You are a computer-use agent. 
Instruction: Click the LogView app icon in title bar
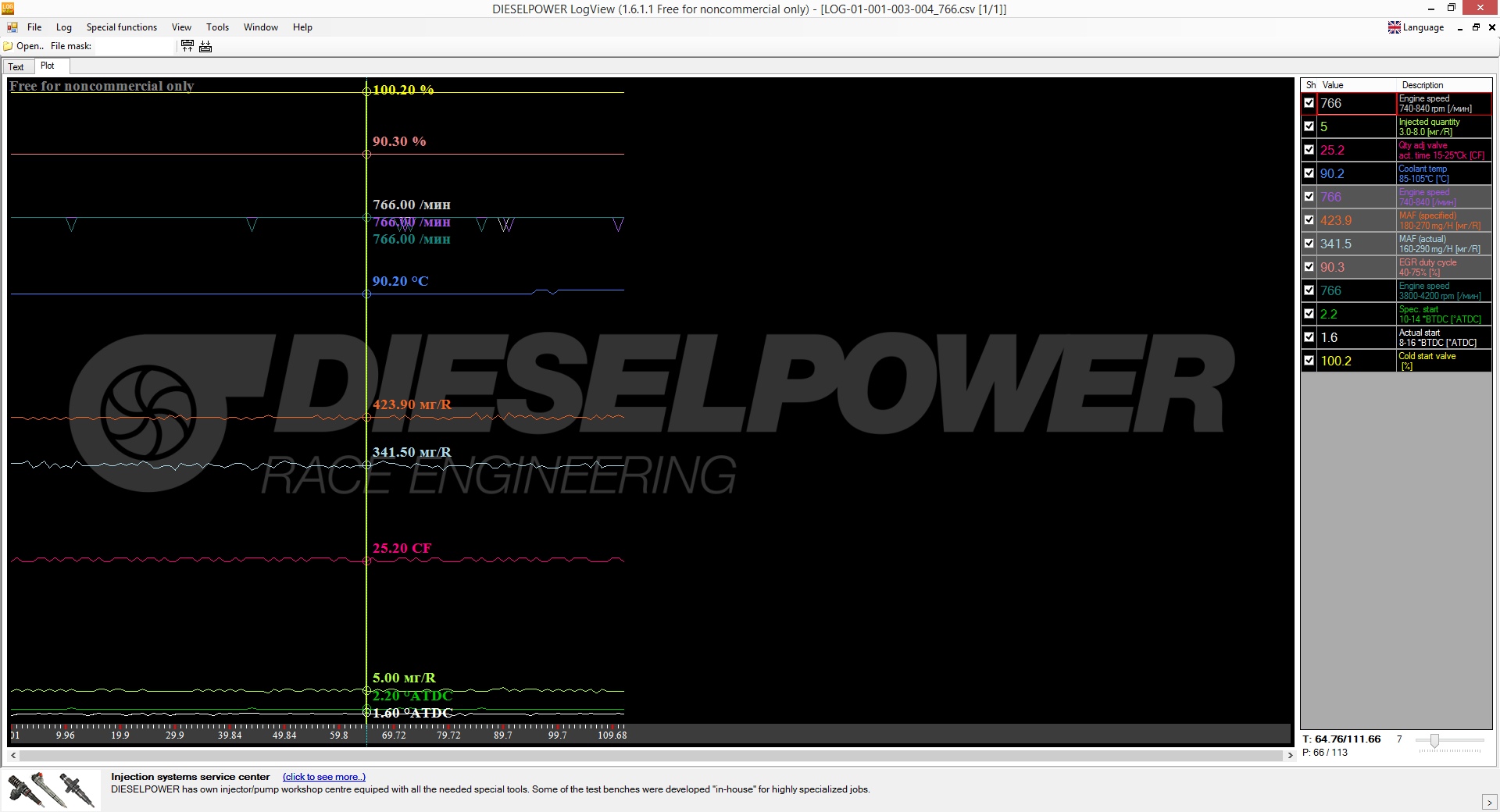pyautogui.click(x=8, y=9)
